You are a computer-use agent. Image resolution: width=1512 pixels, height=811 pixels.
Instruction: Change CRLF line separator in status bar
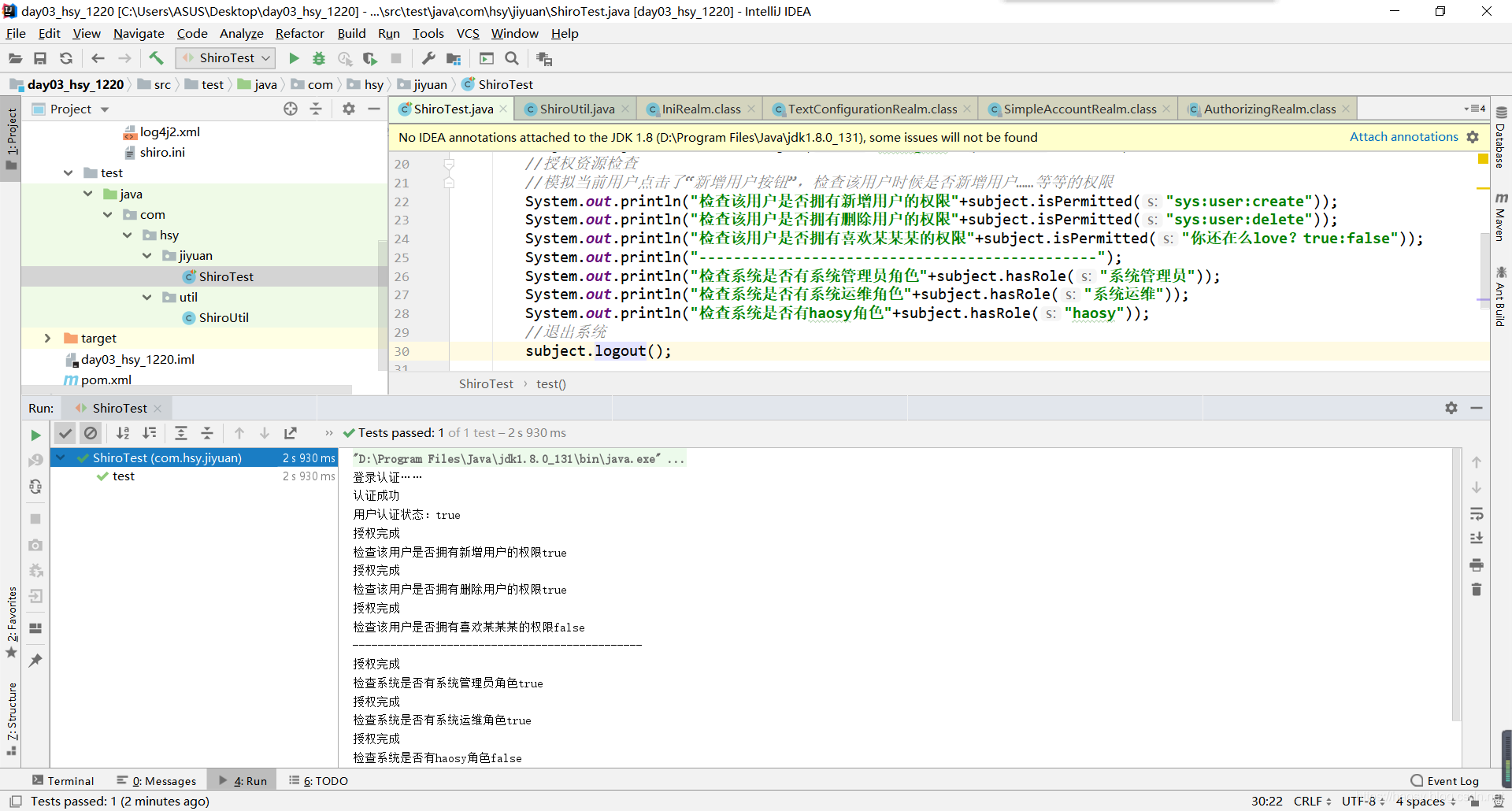1312,802
